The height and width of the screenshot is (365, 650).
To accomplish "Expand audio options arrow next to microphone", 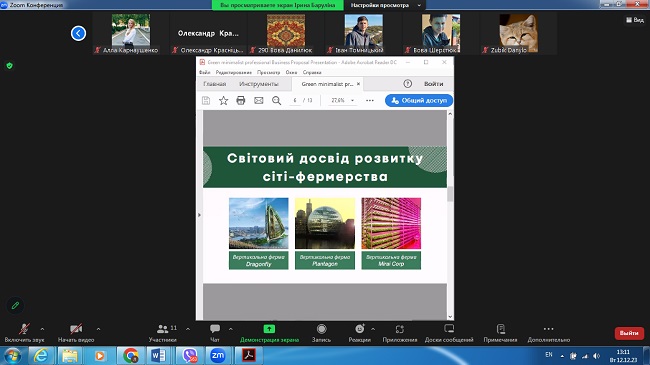I will (42, 329).
